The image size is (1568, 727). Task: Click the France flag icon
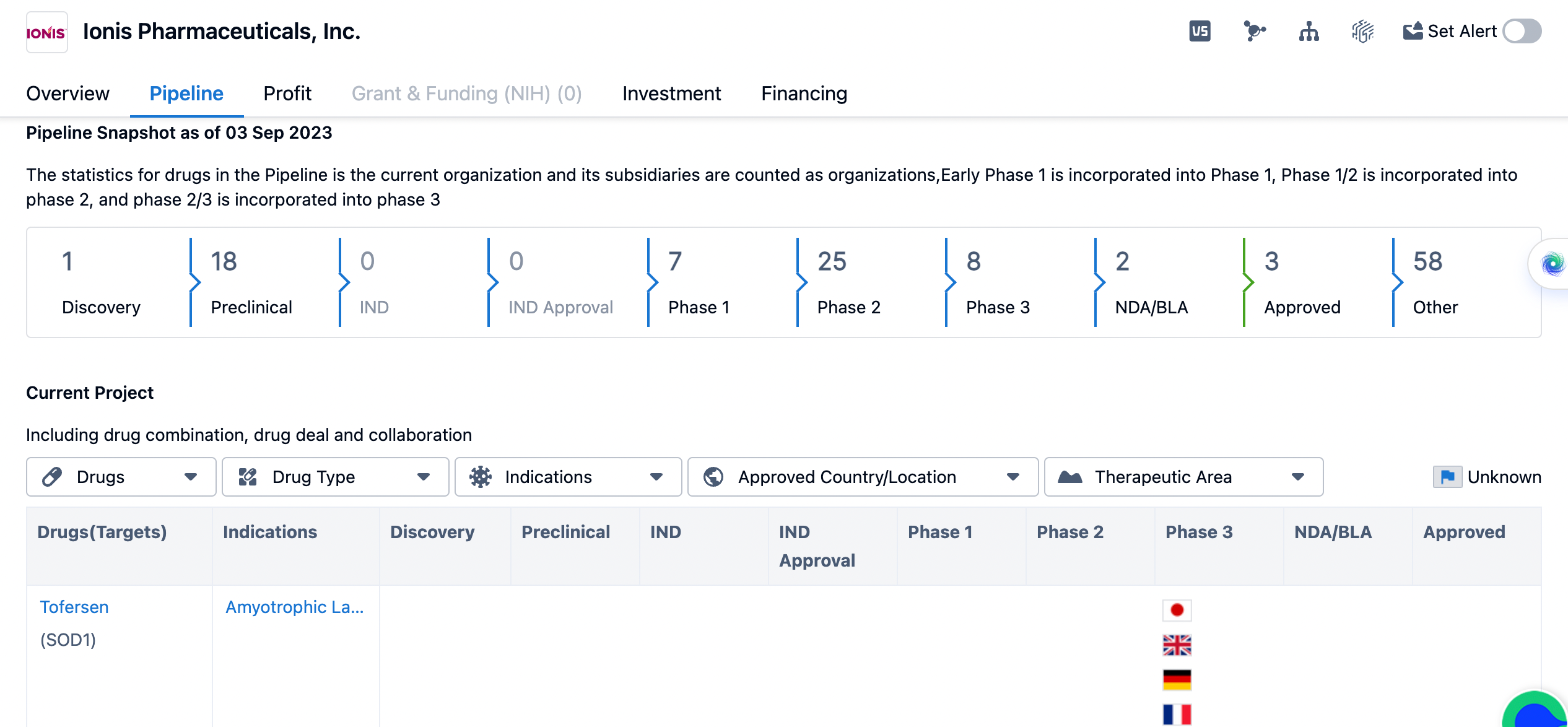[x=1177, y=714]
